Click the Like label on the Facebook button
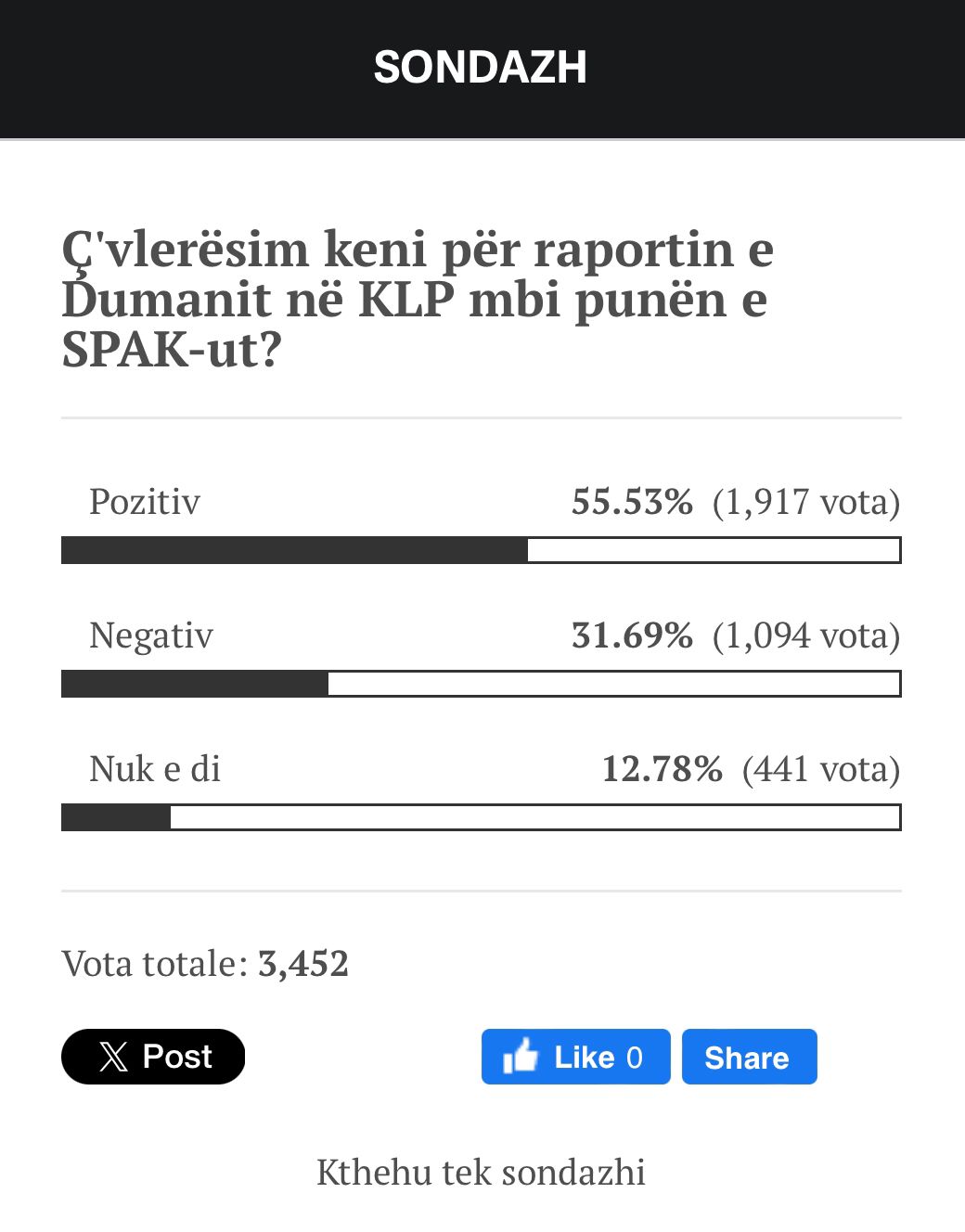The height and width of the screenshot is (1232, 965). point(585,1058)
